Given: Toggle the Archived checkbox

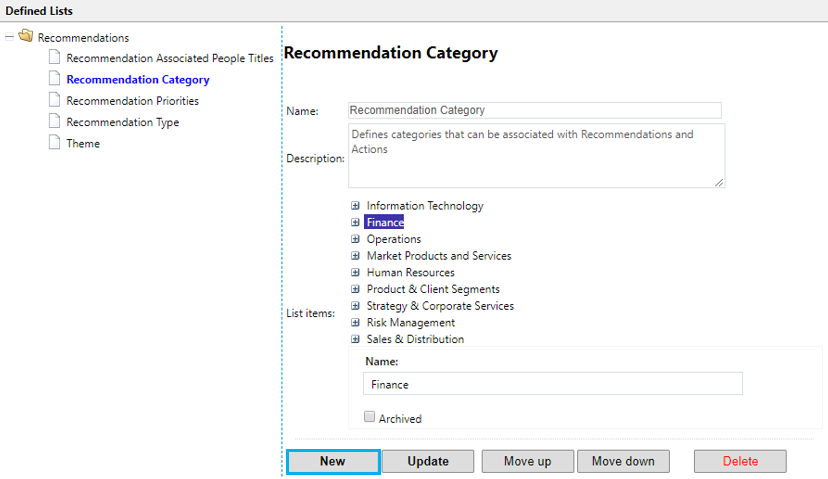Looking at the screenshot, I should (x=370, y=417).
